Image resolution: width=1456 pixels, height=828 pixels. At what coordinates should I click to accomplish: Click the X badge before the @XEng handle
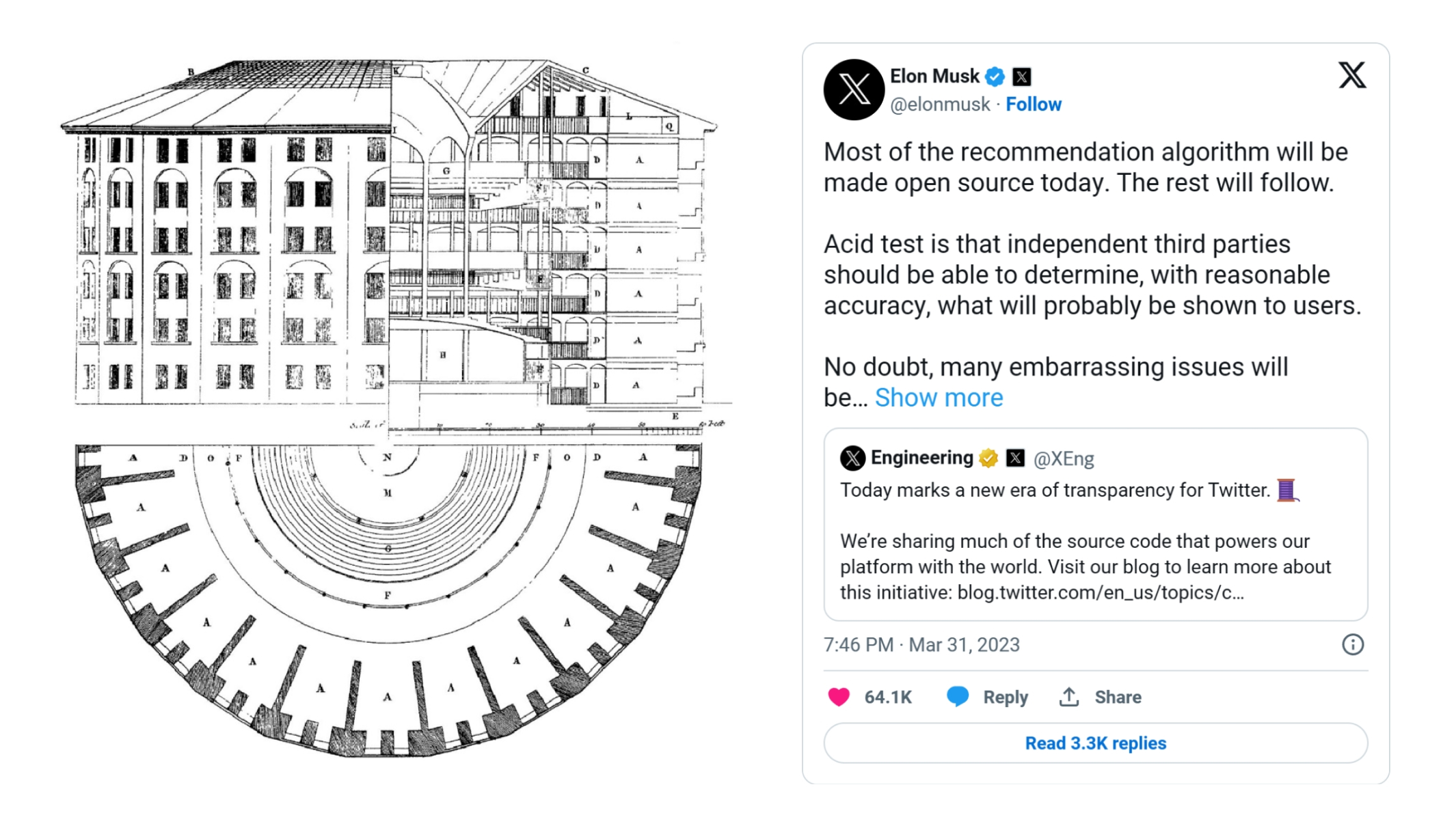[1016, 458]
